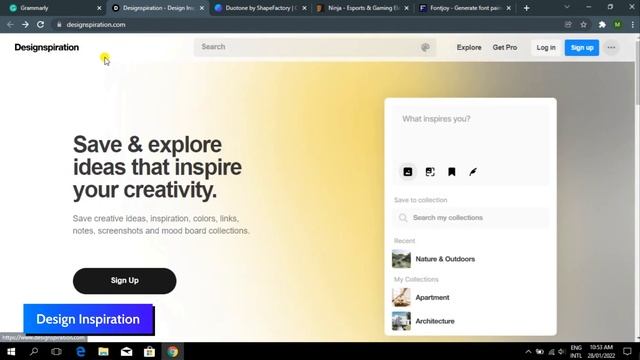Click the Log in button
The height and width of the screenshot is (360, 640).
coord(546,47)
